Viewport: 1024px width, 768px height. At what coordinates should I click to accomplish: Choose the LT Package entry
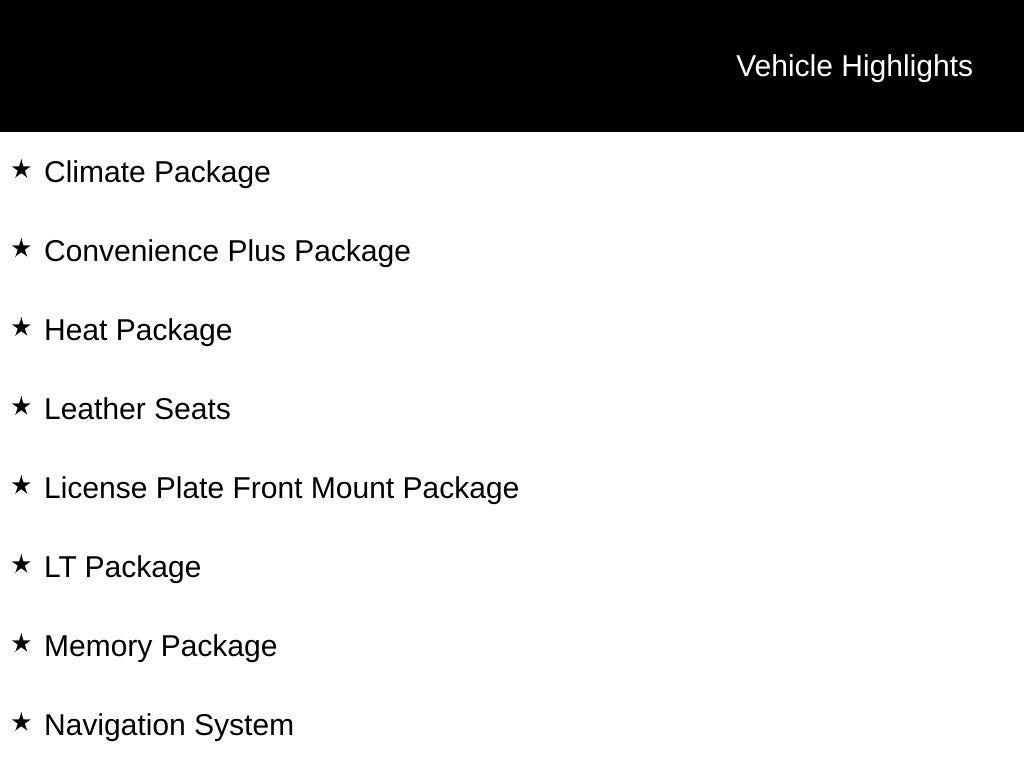coord(122,567)
